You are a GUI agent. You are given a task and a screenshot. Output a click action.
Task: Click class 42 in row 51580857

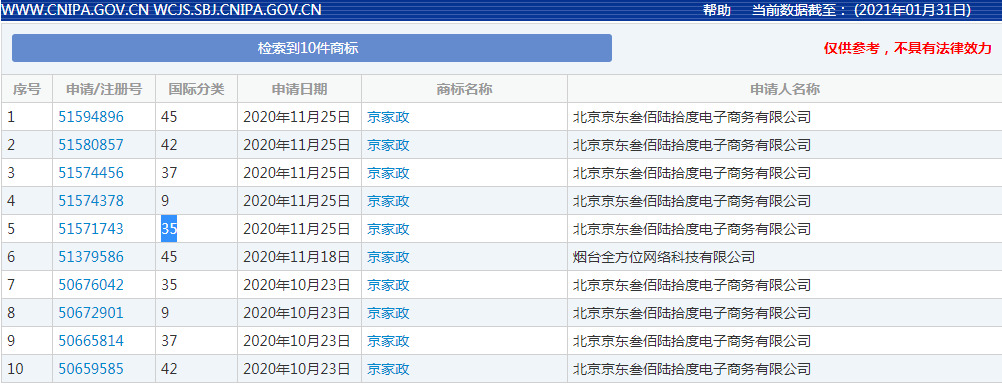pyautogui.click(x=169, y=145)
